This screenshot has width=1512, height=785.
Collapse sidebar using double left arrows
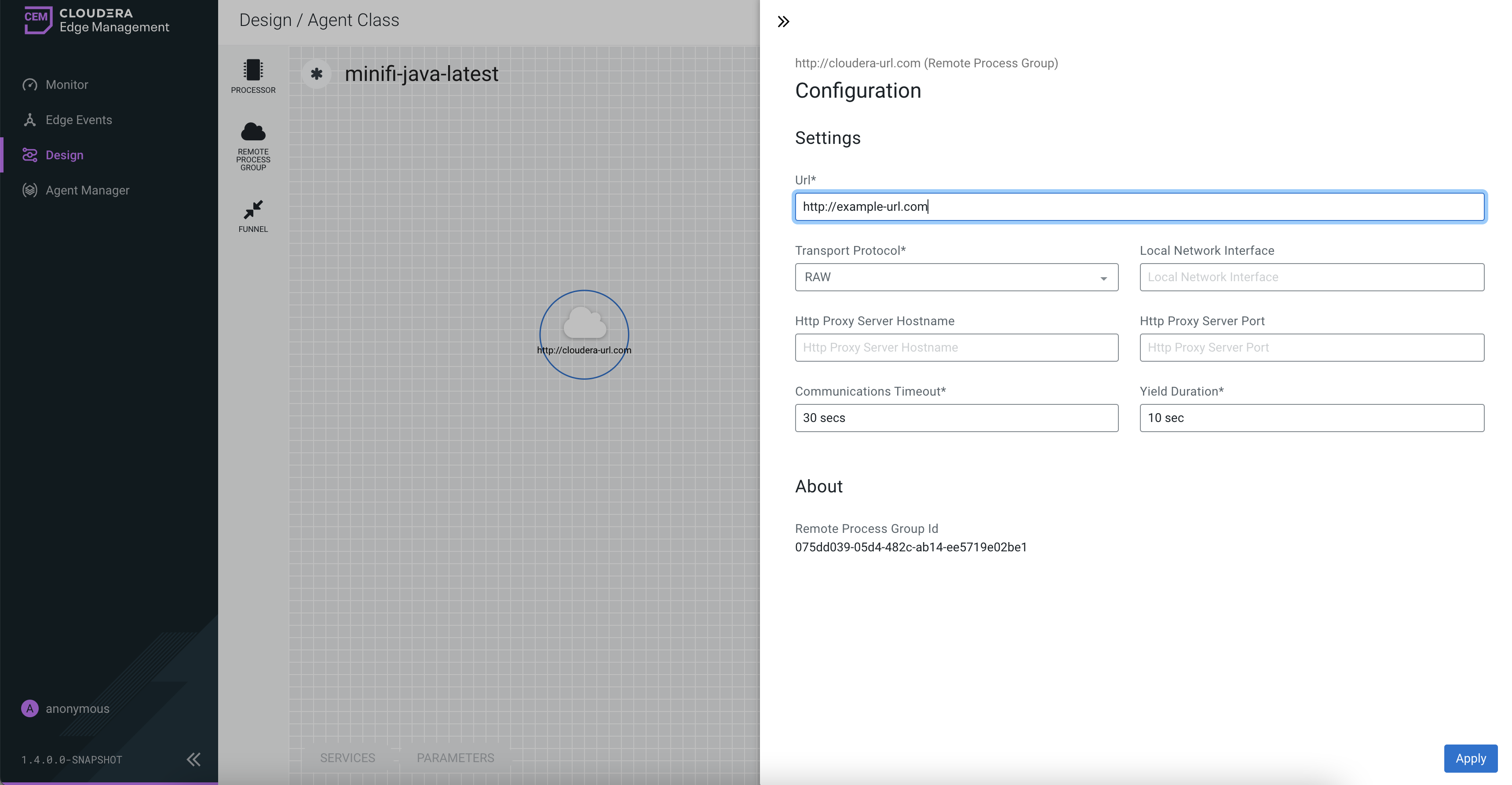point(193,759)
